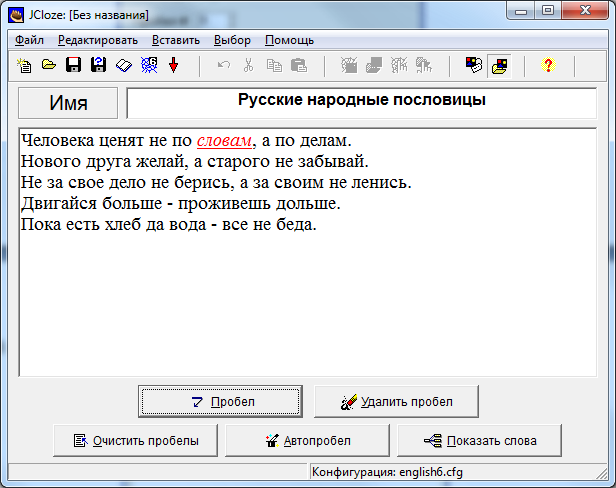This screenshot has width=616, height=488.
Task: Undo the last action via curved arrow icon
Action: pyautogui.click(x=224, y=65)
